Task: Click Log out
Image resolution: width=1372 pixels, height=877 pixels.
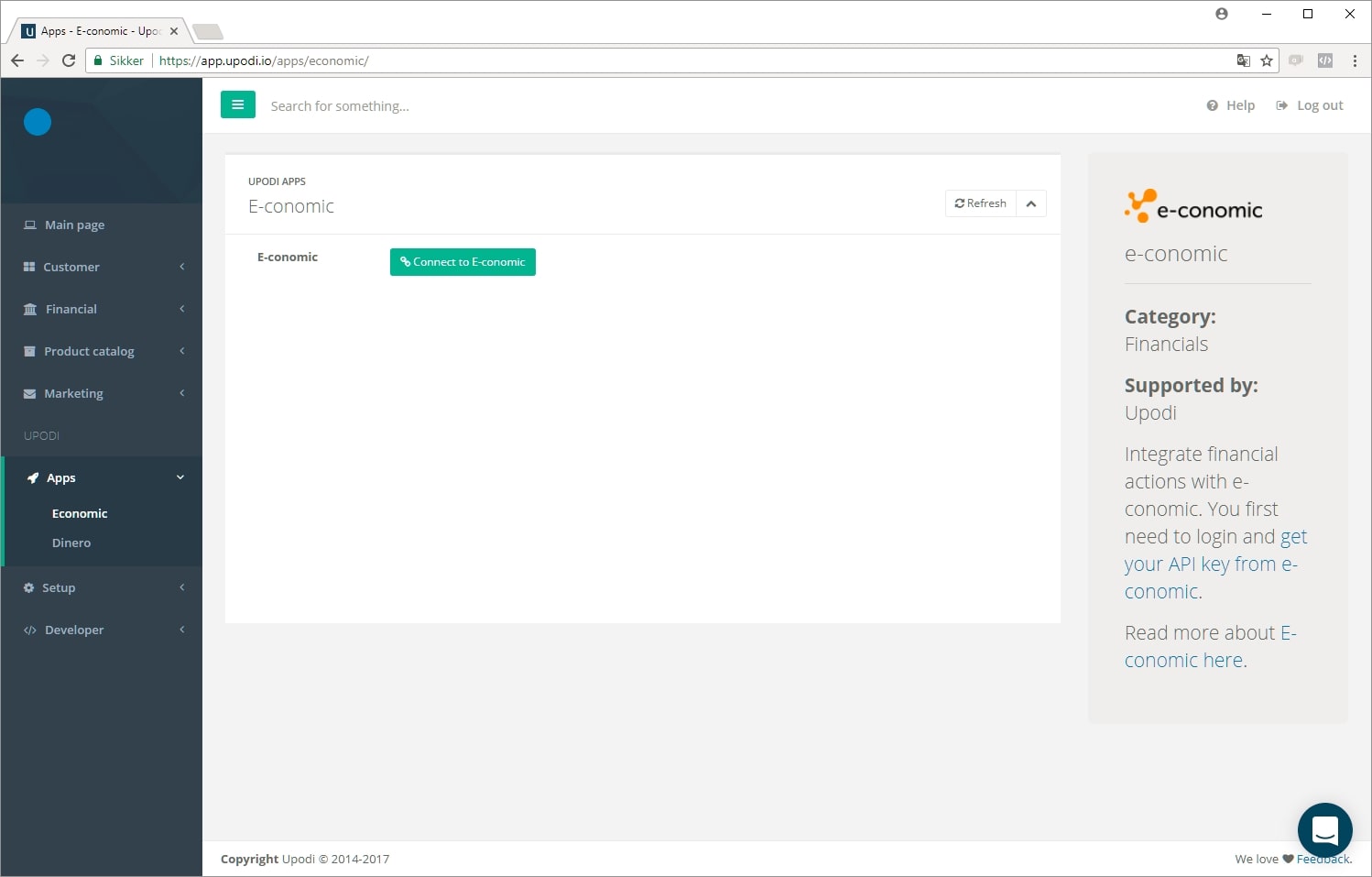Action: point(1310,105)
